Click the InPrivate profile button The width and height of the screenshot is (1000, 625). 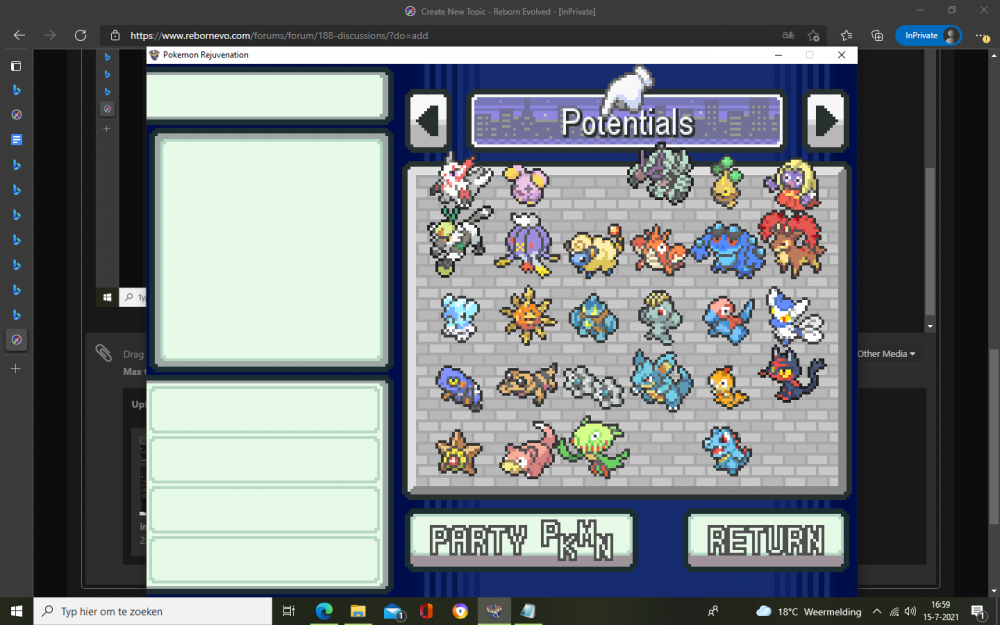[929, 36]
